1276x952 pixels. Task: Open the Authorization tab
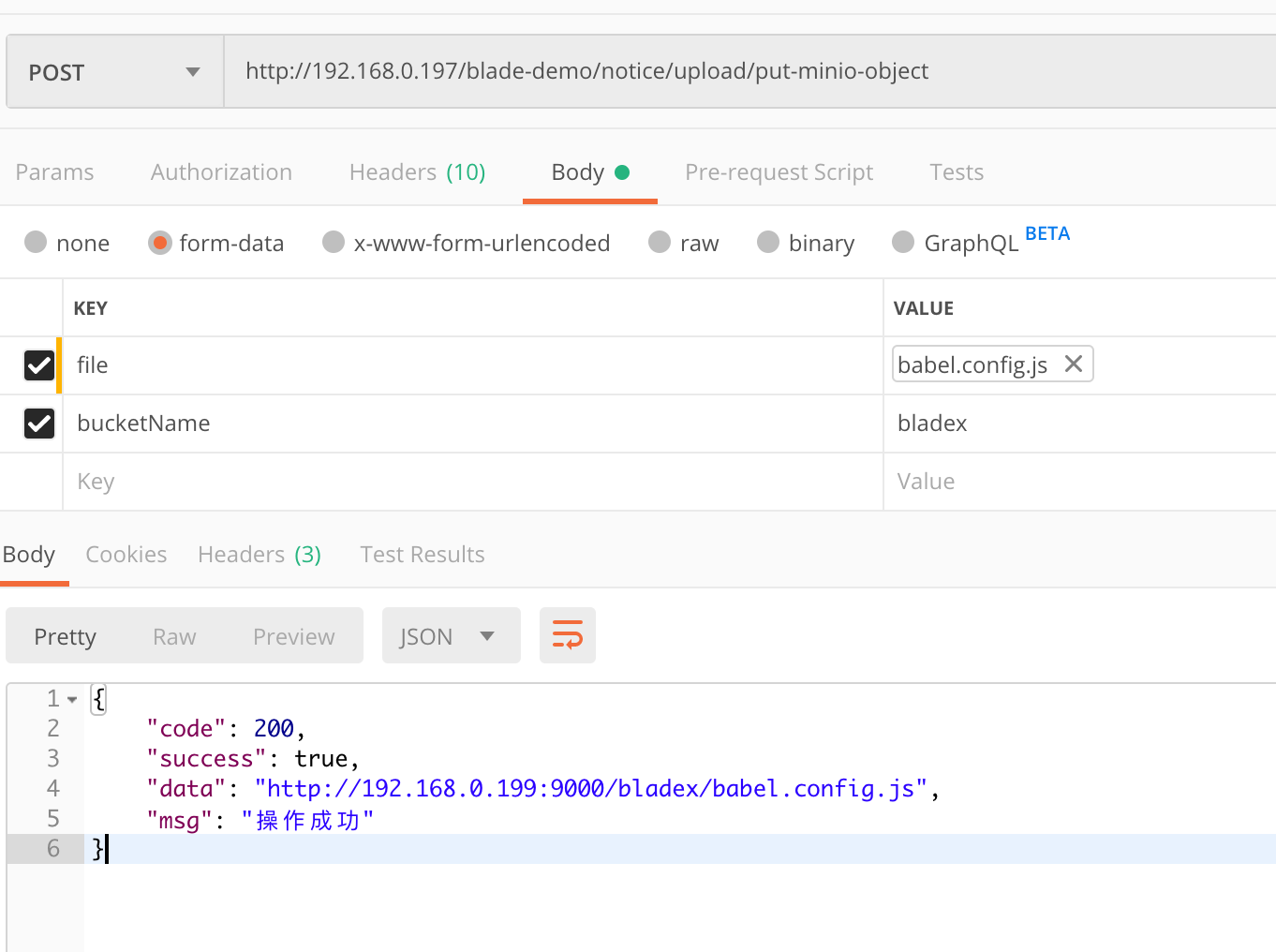[221, 172]
